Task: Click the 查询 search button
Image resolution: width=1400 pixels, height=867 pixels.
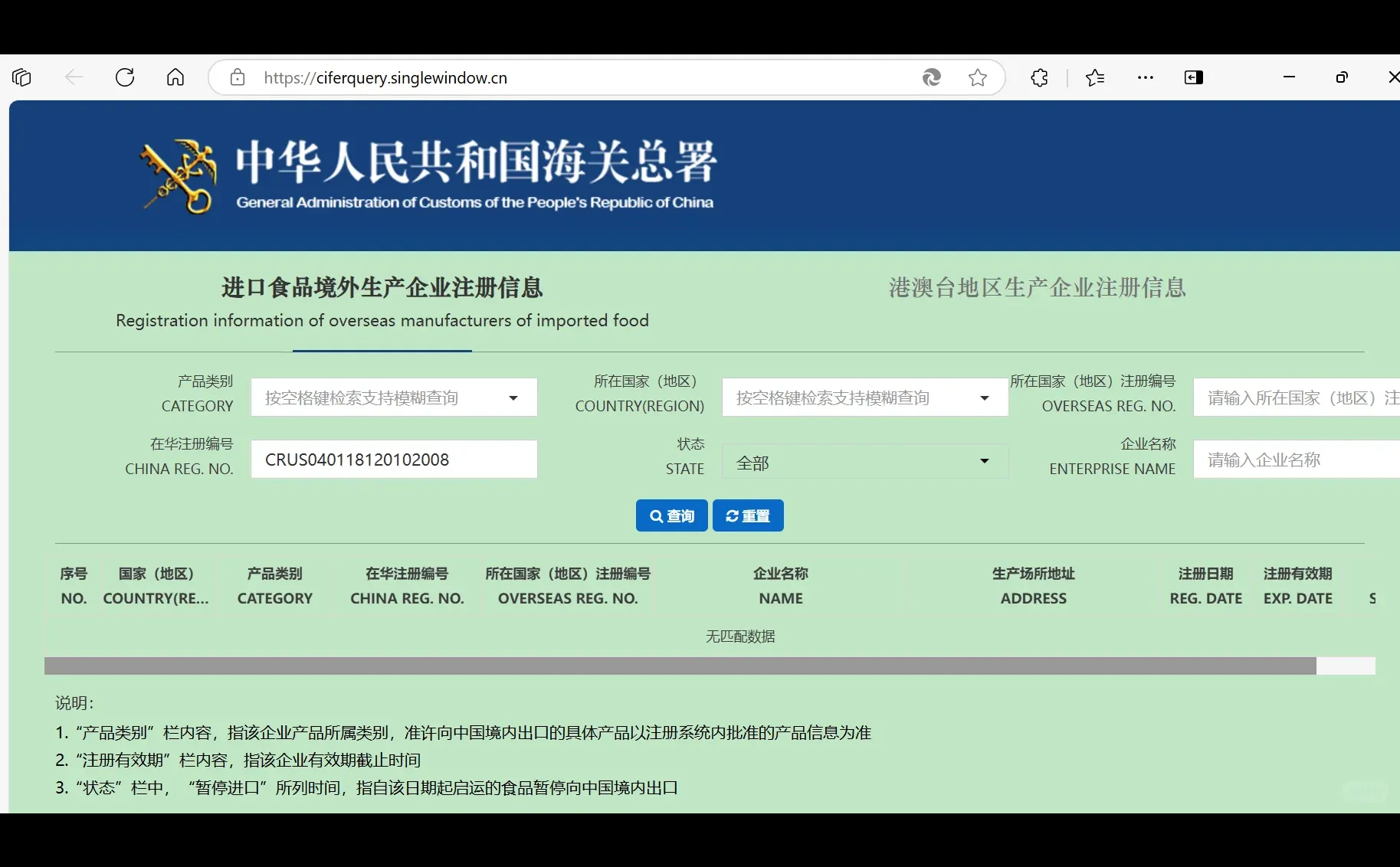Action: click(x=670, y=515)
